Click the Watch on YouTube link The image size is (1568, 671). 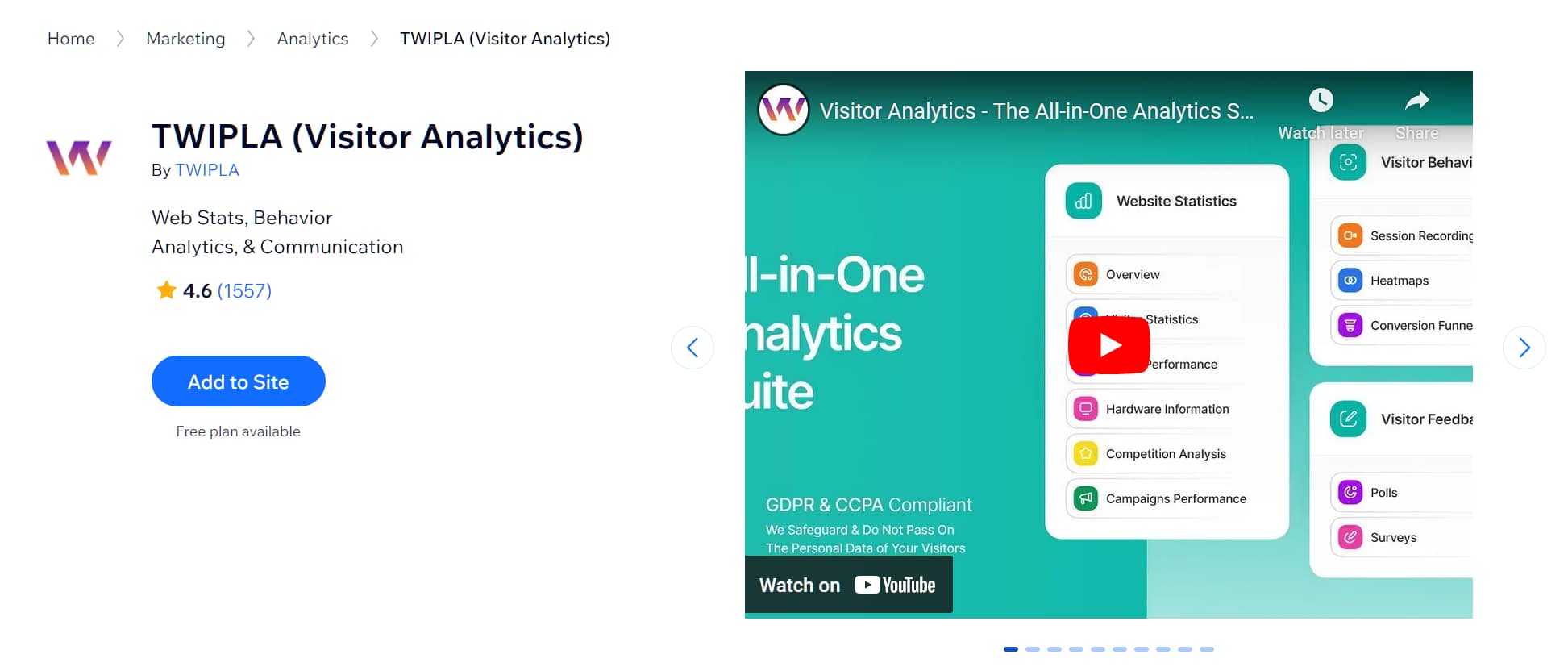[x=849, y=584]
